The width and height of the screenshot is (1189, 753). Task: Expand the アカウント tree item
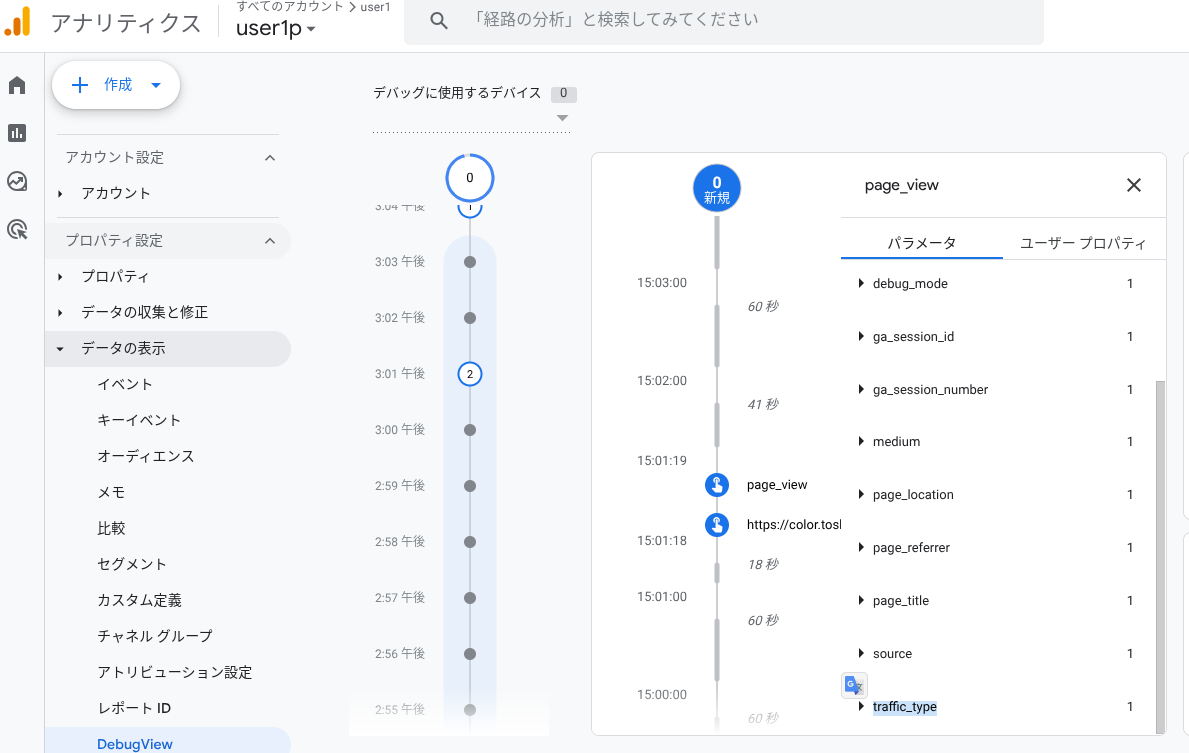60,194
